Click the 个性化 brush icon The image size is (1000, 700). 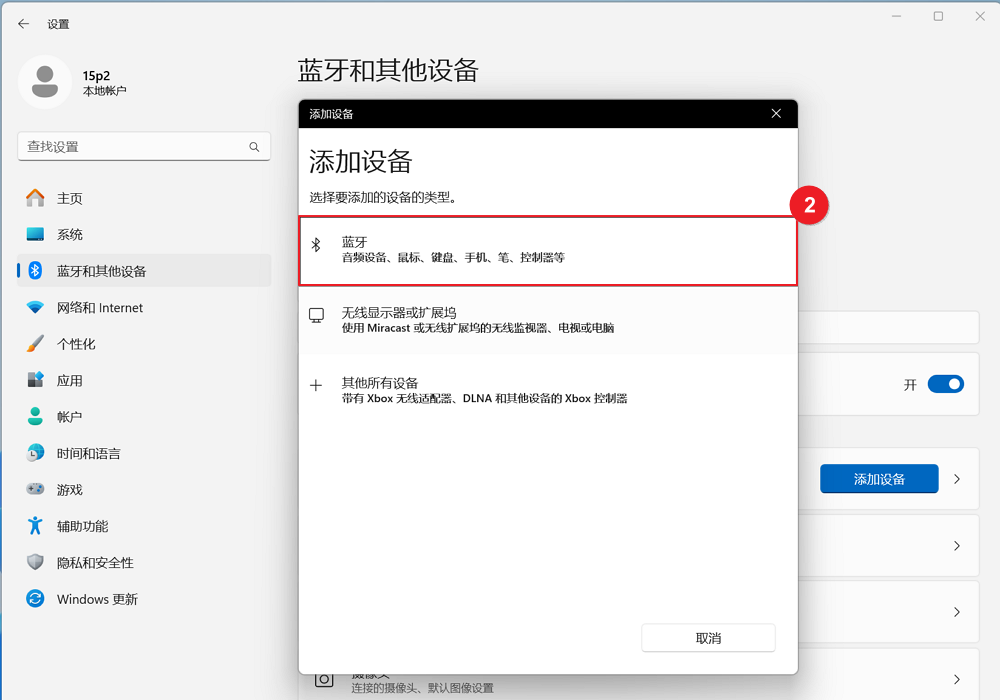[x=33, y=343]
